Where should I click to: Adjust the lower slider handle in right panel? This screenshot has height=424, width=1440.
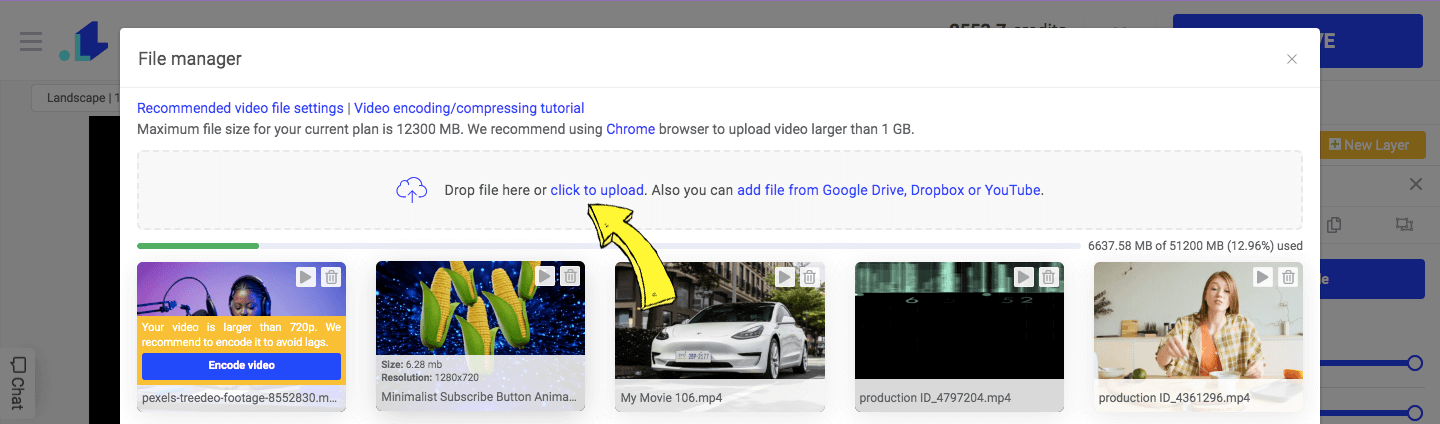pyautogui.click(x=1415, y=412)
